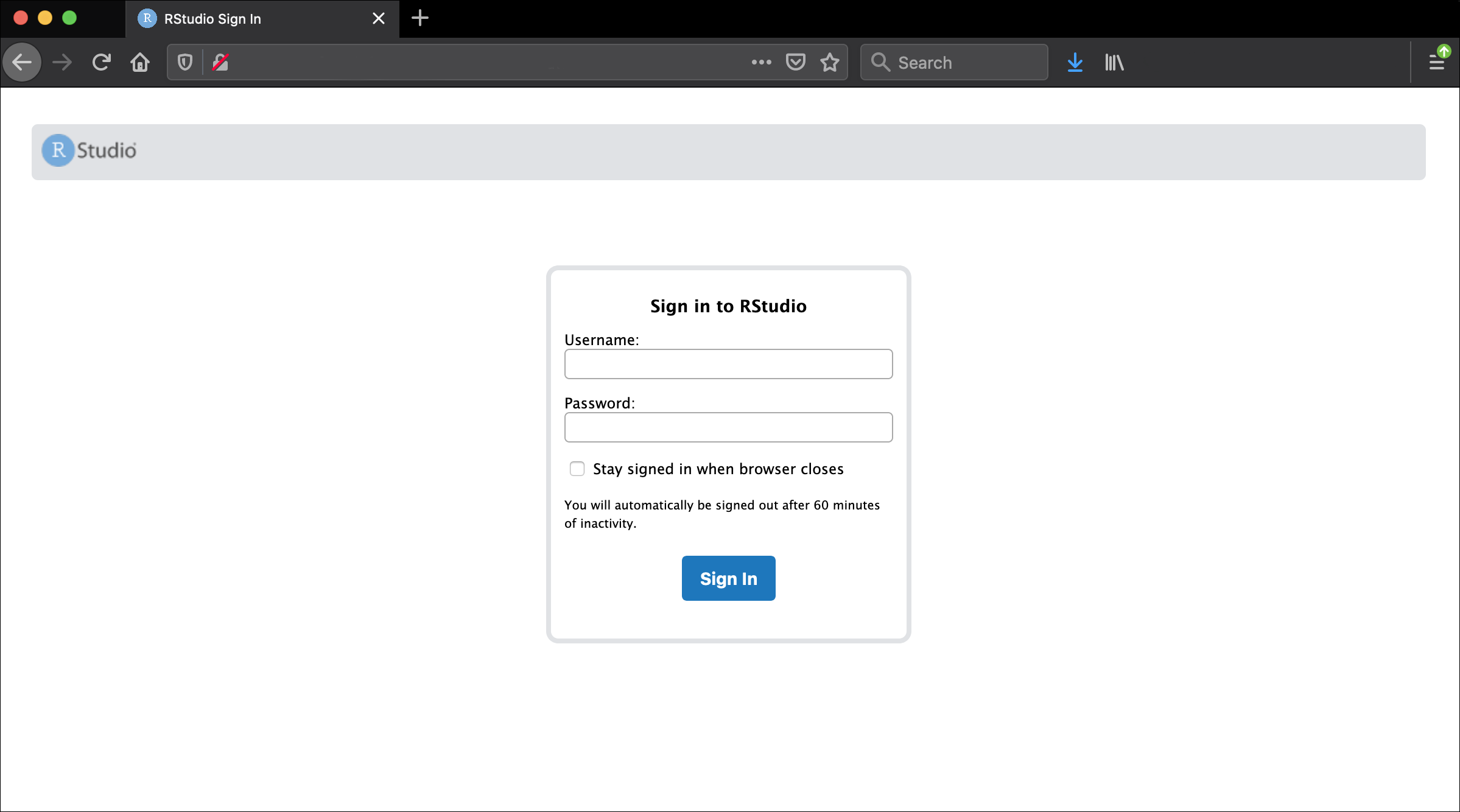Screen dimensions: 1460x812
Task: Click the browser Search box
Action: tap(962, 62)
